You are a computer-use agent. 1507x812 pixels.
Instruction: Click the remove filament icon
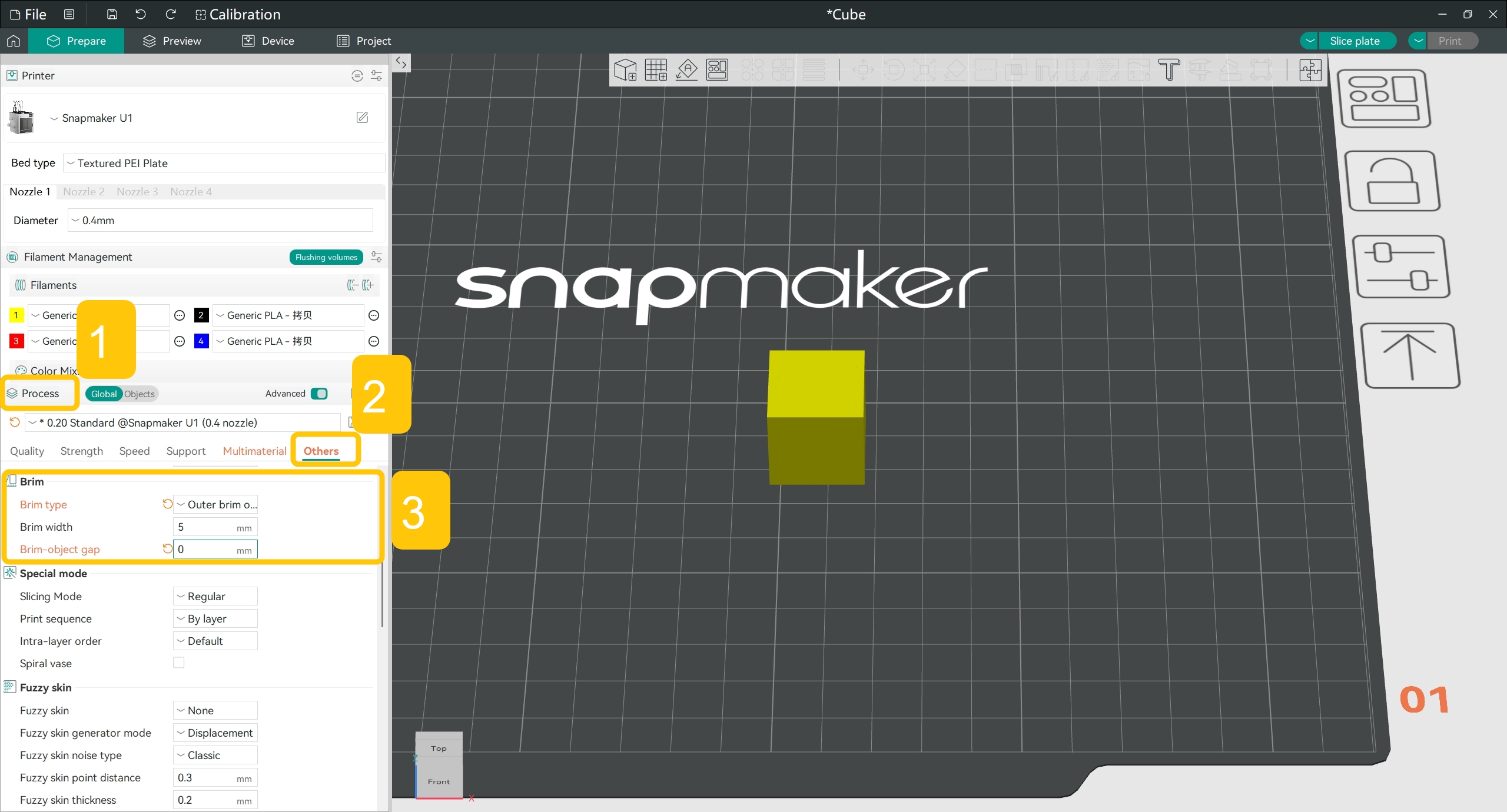click(353, 285)
